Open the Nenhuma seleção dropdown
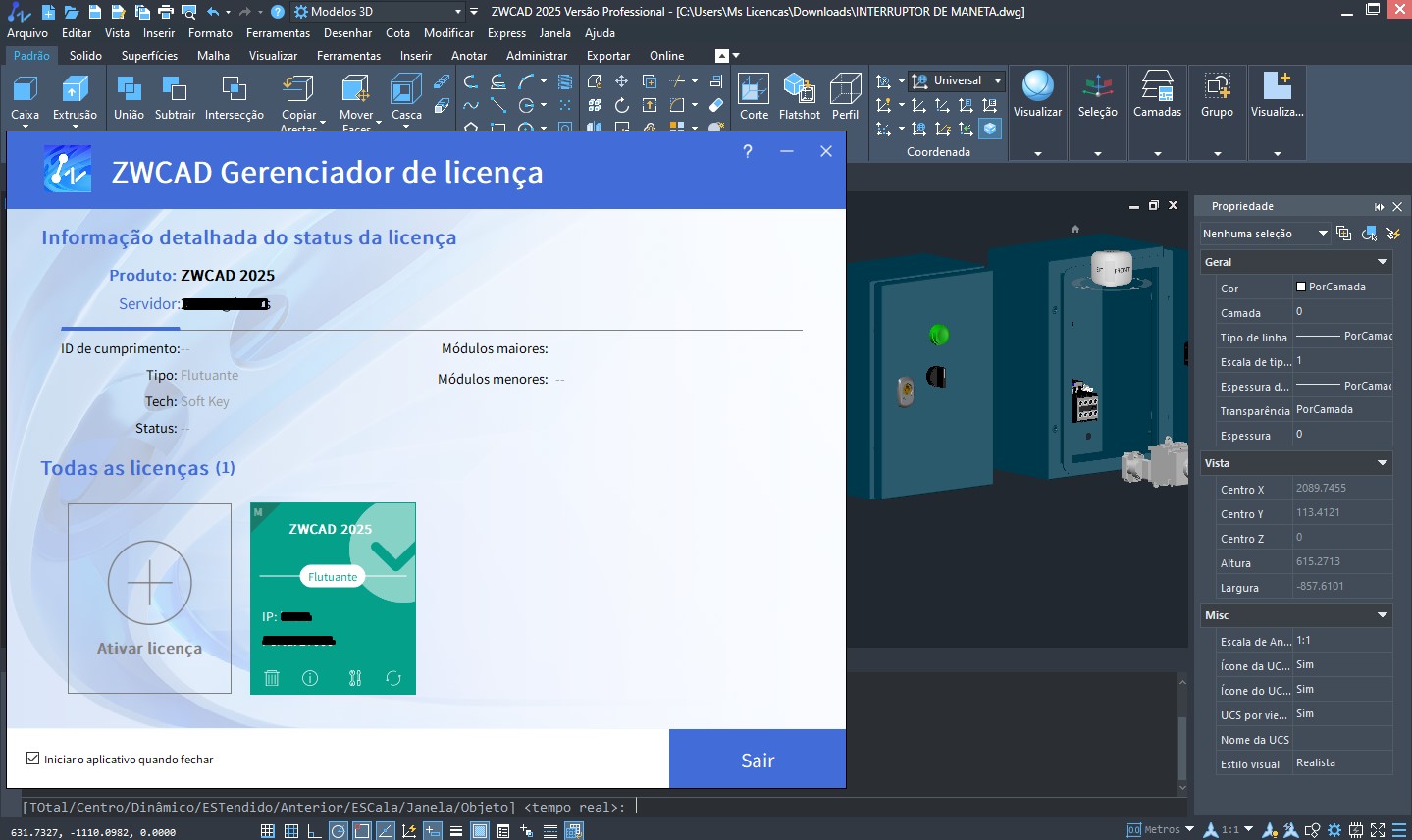This screenshot has height=840, width=1412. click(1322, 234)
